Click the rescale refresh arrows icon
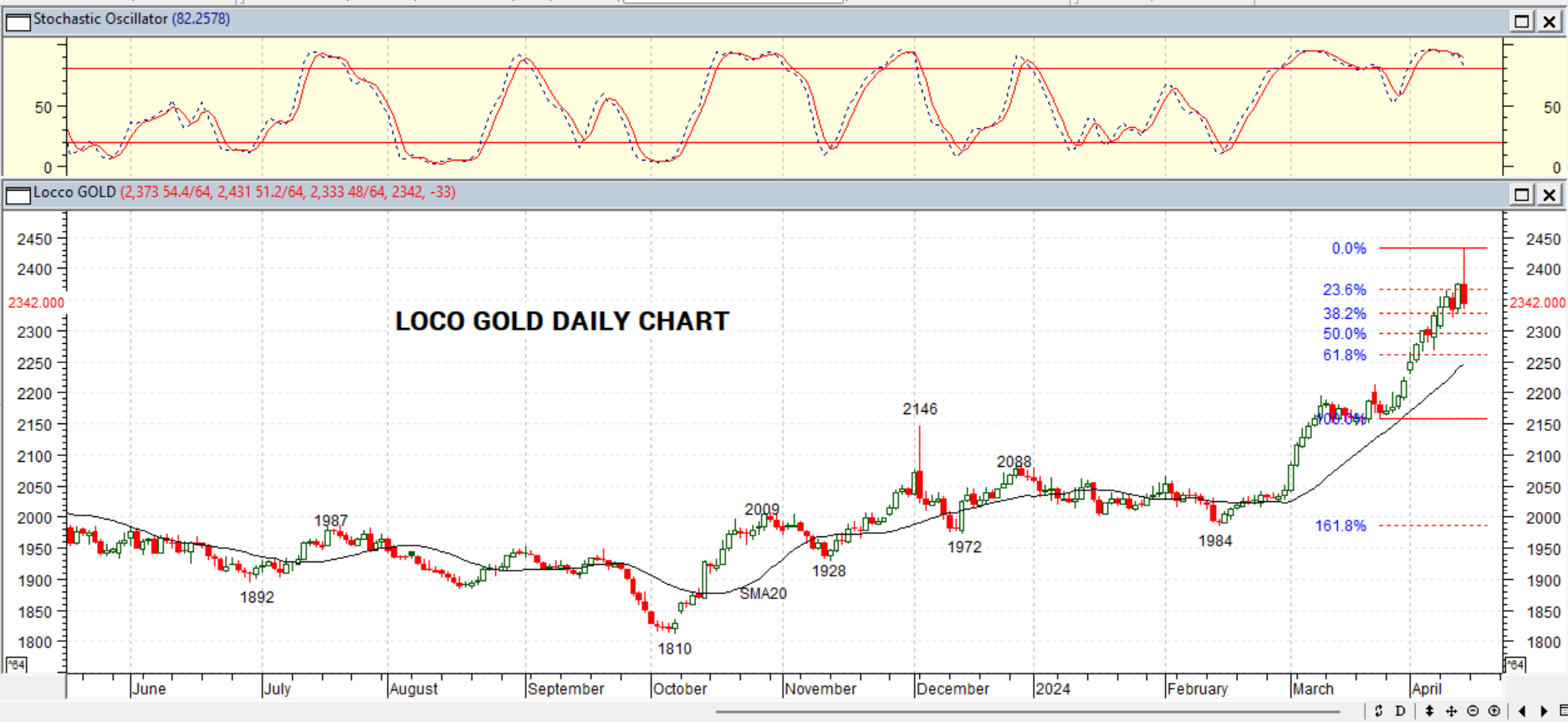1568x722 pixels. [x=1379, y=711]
